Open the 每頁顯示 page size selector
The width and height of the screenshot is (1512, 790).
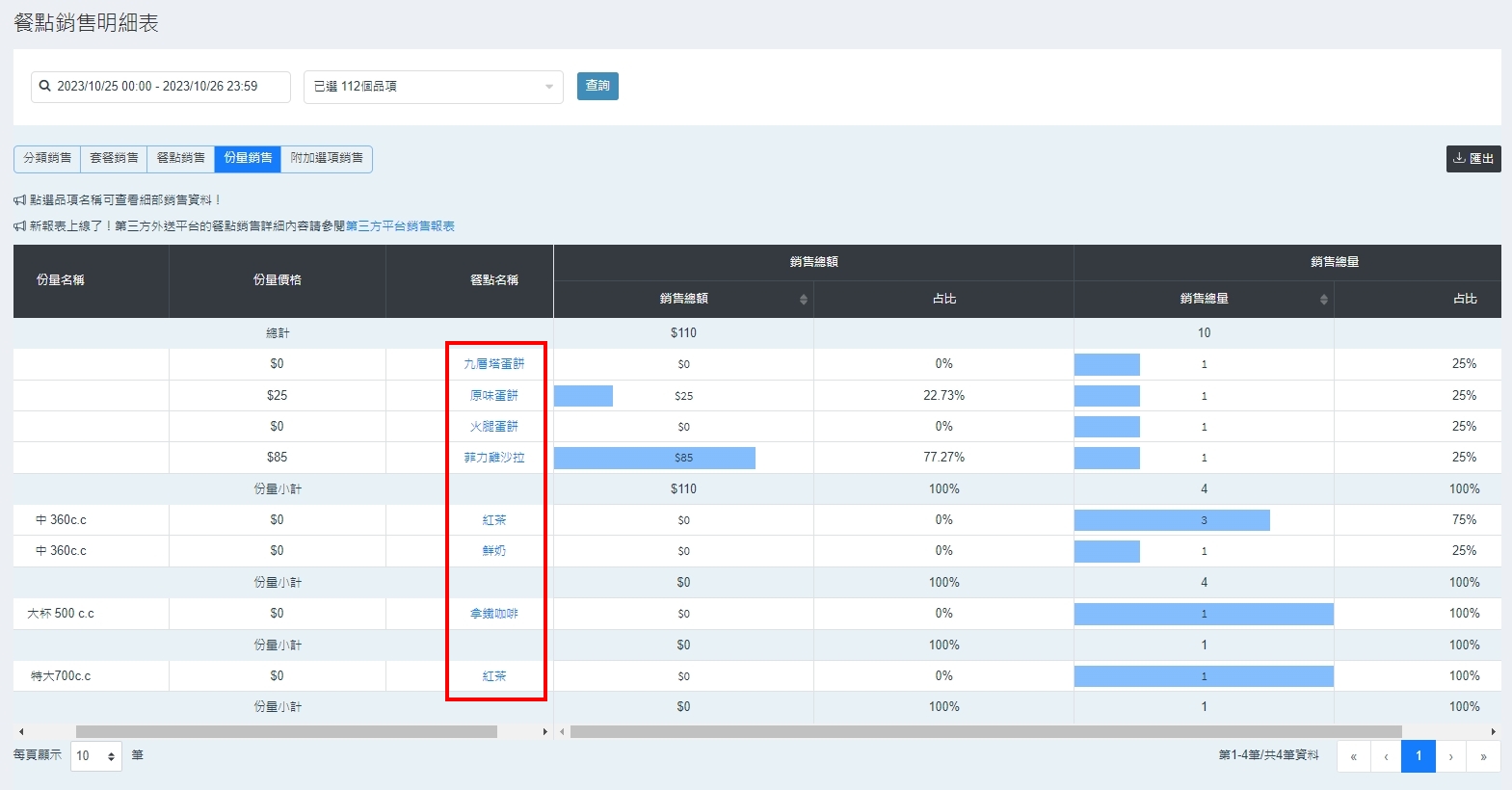(95, 756)
